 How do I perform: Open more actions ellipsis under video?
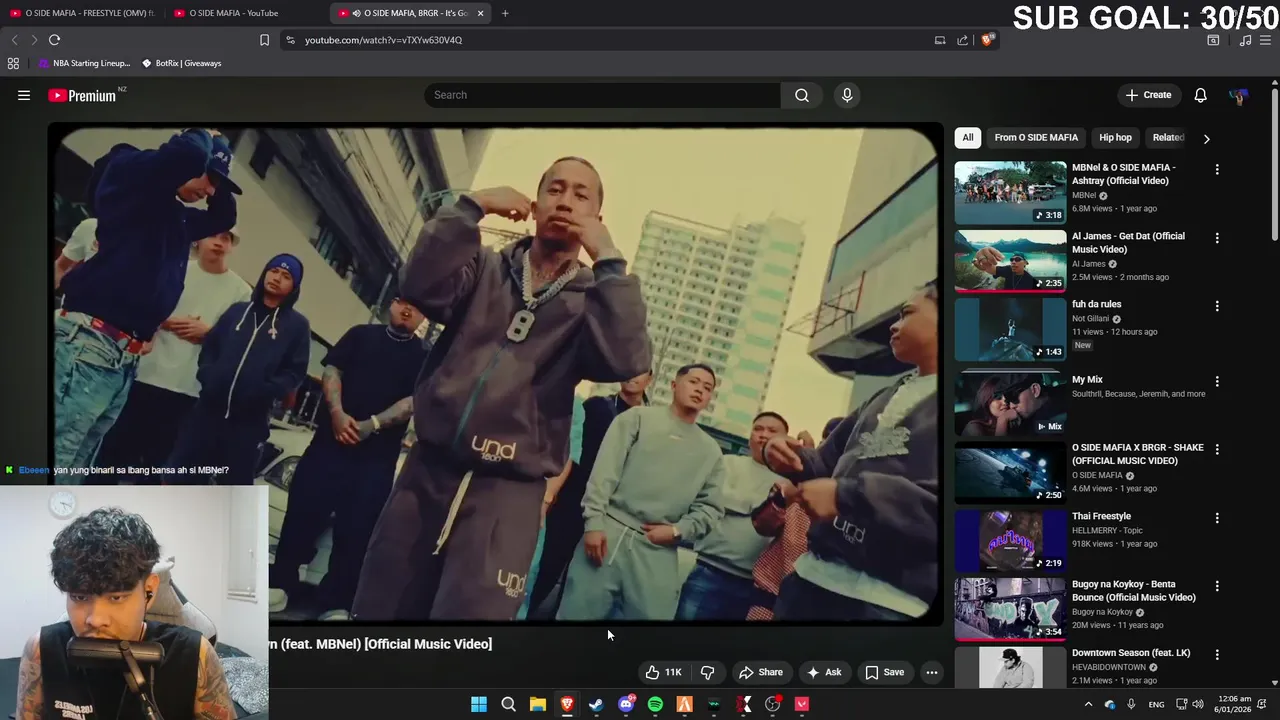(x=932, y=672)
